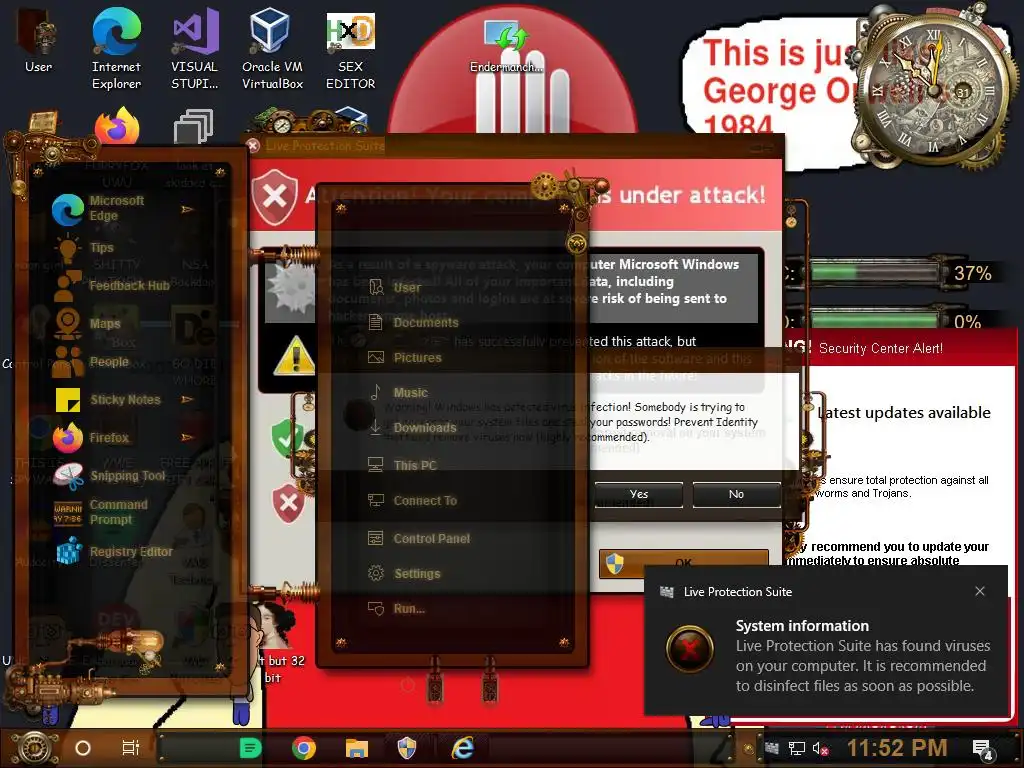
Task: Click the green check shield icon
Action: click(x=286, y=438)
